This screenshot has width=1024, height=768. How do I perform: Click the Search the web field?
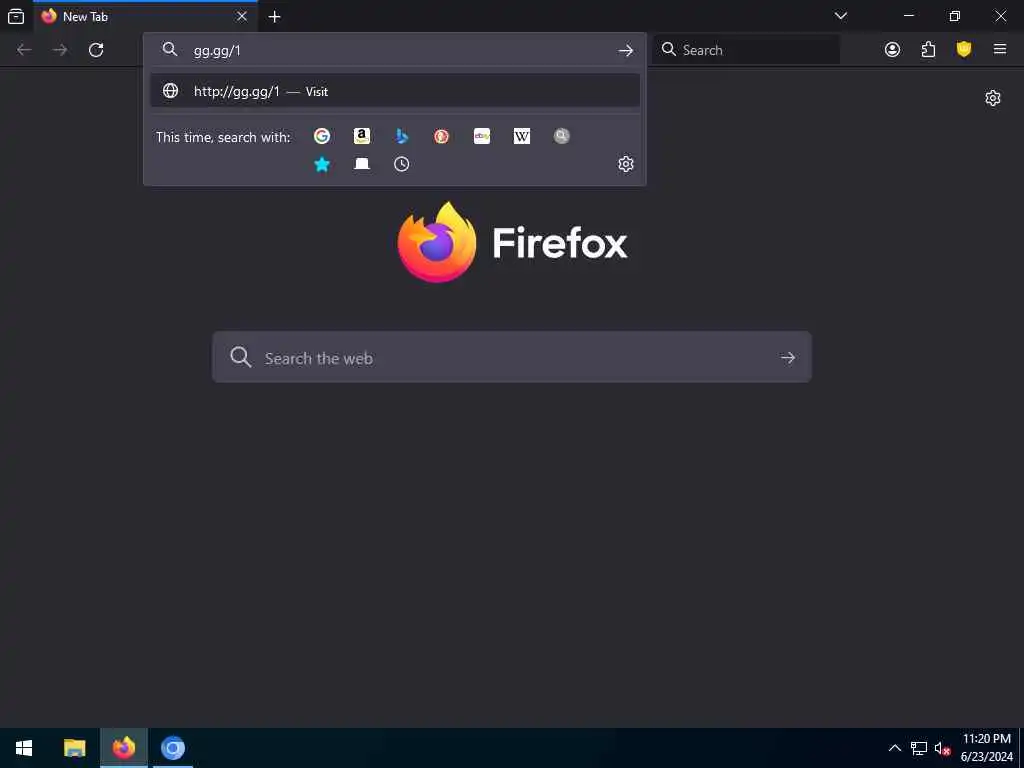512,357
